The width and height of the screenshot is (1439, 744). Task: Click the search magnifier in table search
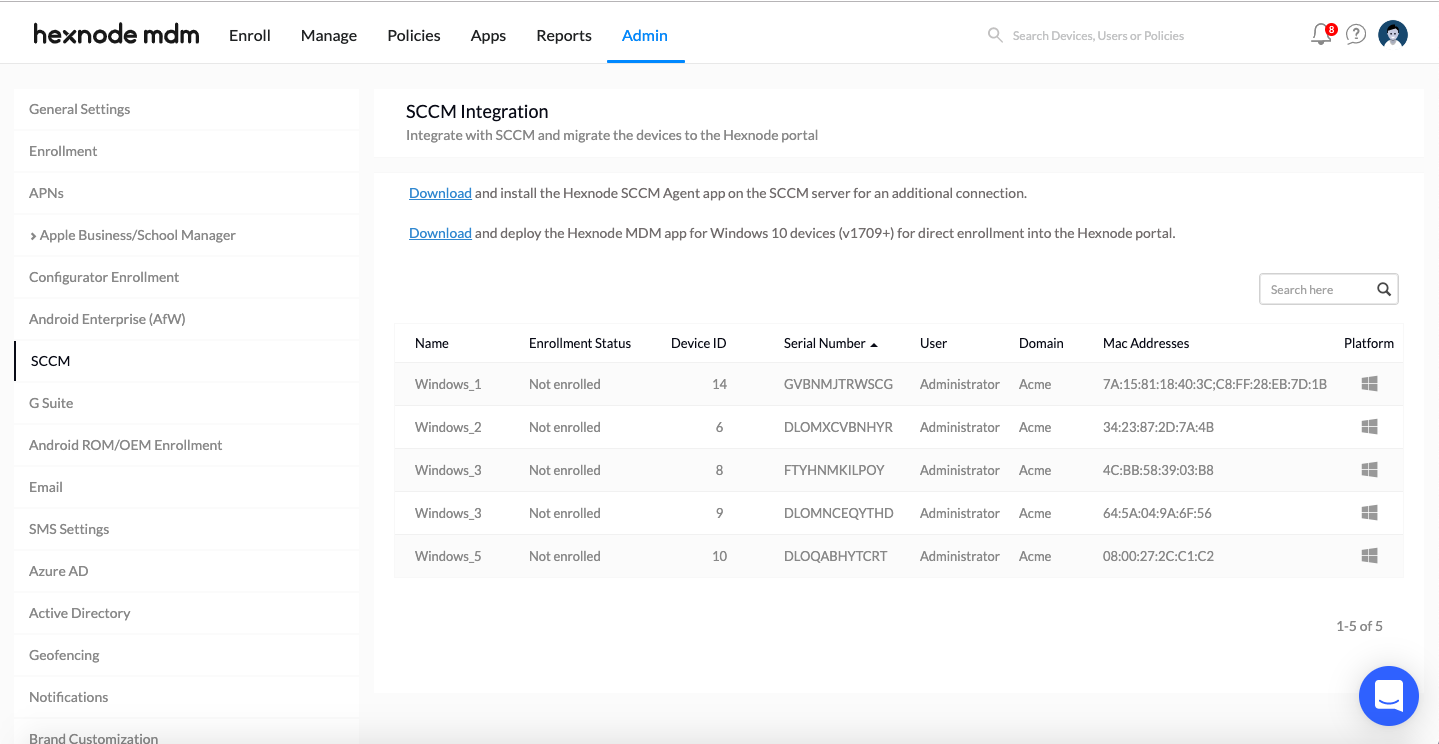(1384, 289)
